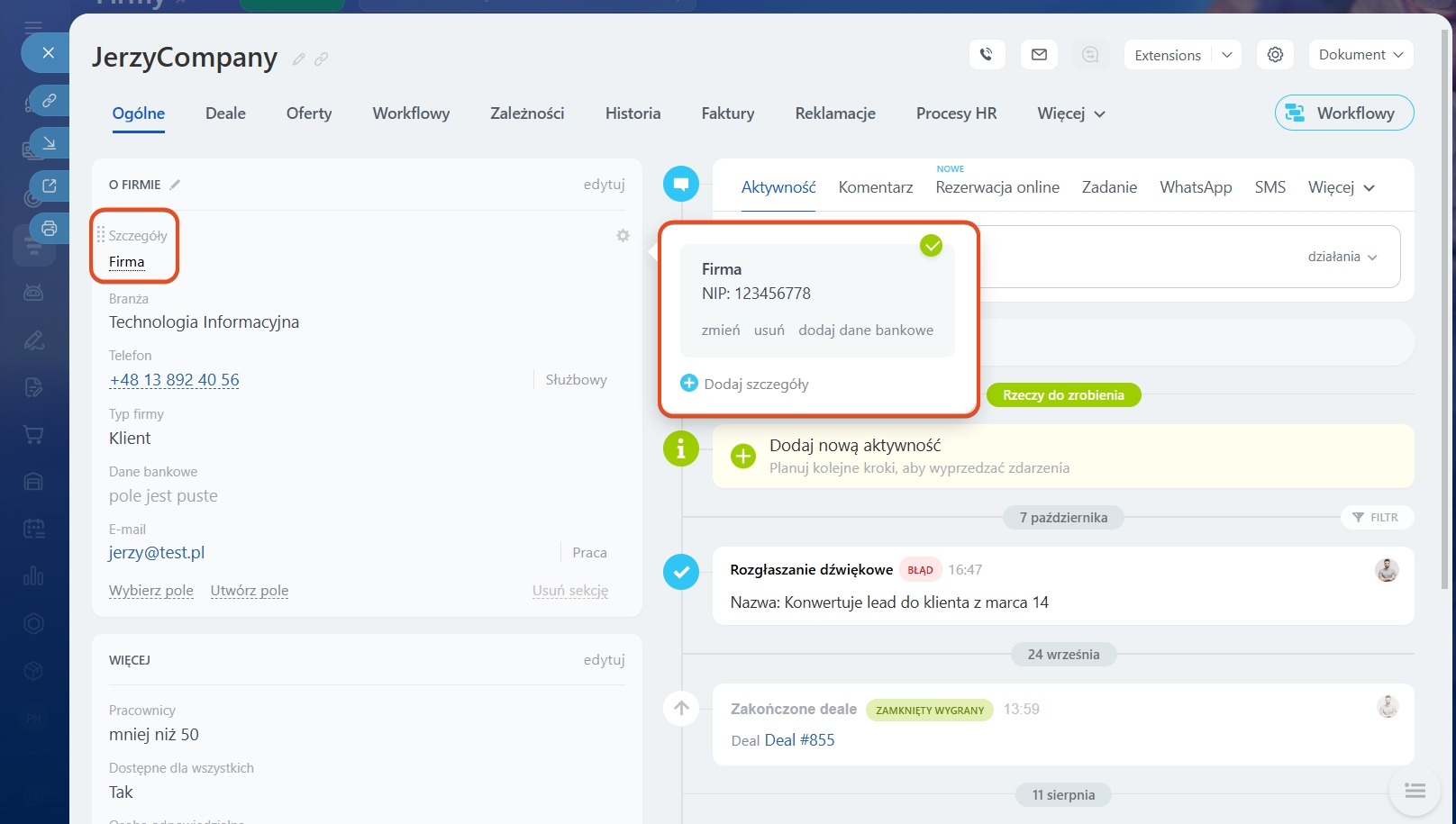Screen dimensions: 1456x824
Task: Expand the Dokument dropdown
Action: (1360, 55)
